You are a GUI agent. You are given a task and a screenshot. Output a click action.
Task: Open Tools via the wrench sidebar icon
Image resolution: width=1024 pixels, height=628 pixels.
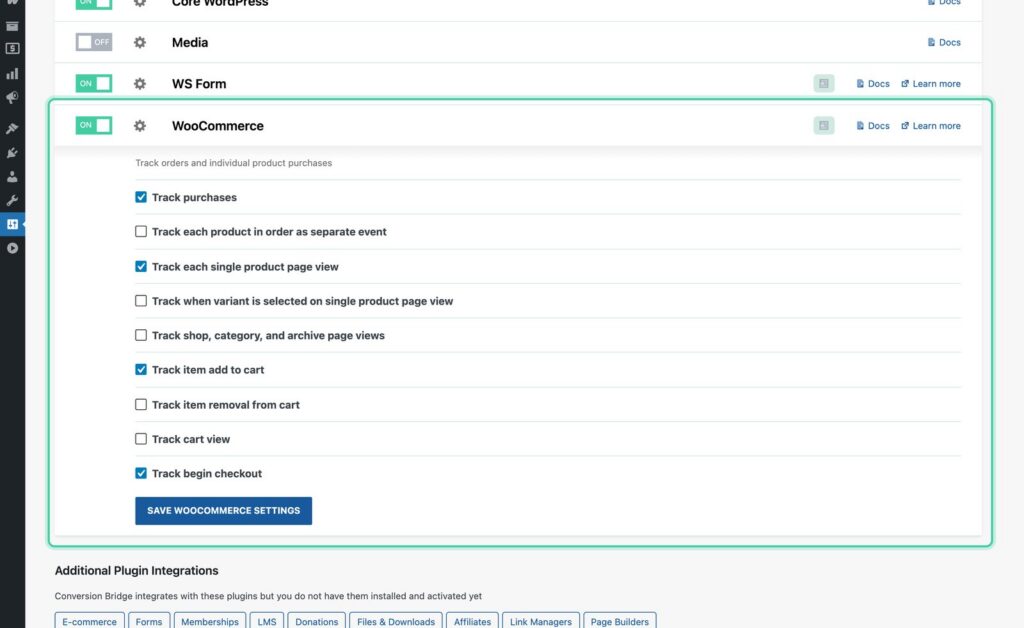12,200
